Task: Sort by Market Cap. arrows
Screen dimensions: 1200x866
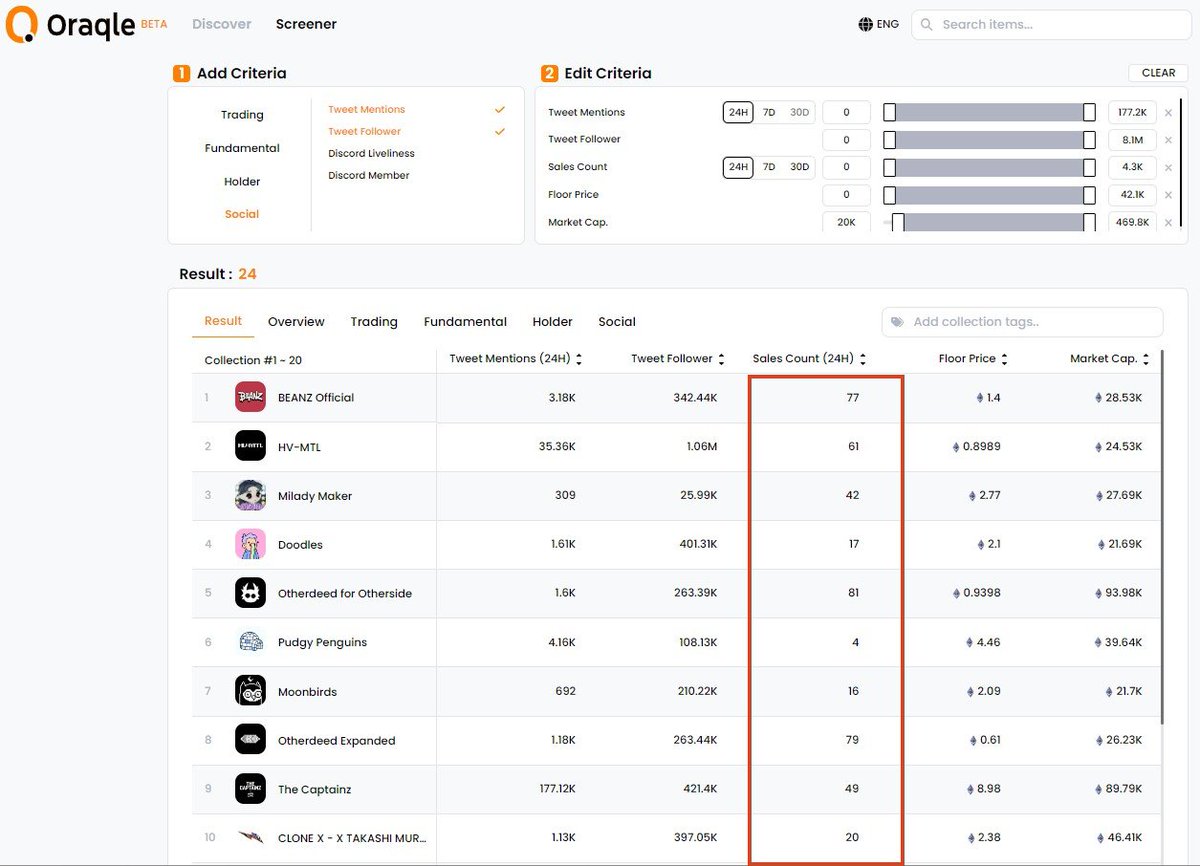Action: pos(1146,359)
